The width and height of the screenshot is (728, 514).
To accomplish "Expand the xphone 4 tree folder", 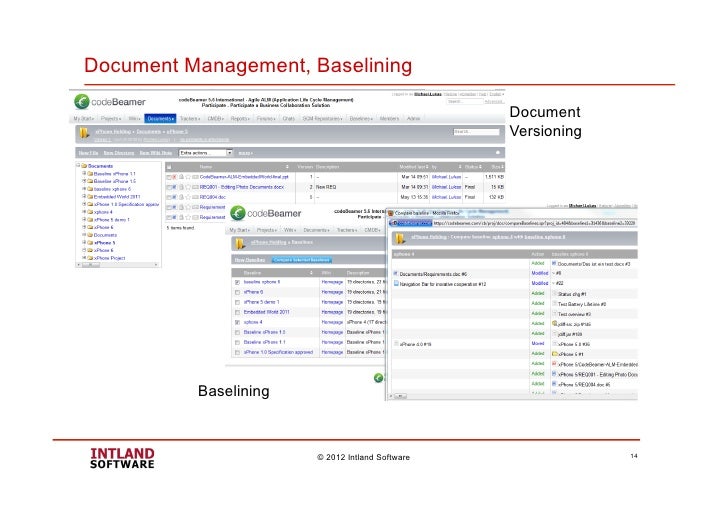I will click(84, 212).
